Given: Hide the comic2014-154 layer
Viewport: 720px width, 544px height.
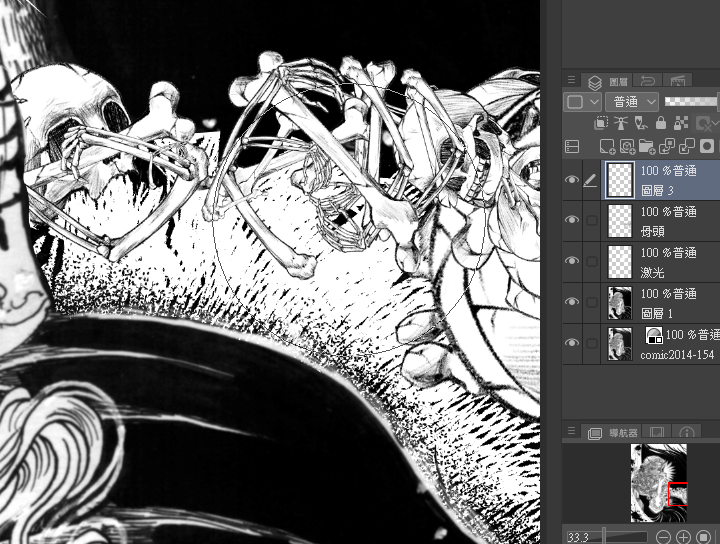Looking at the screenshot, I should [572, 343].
